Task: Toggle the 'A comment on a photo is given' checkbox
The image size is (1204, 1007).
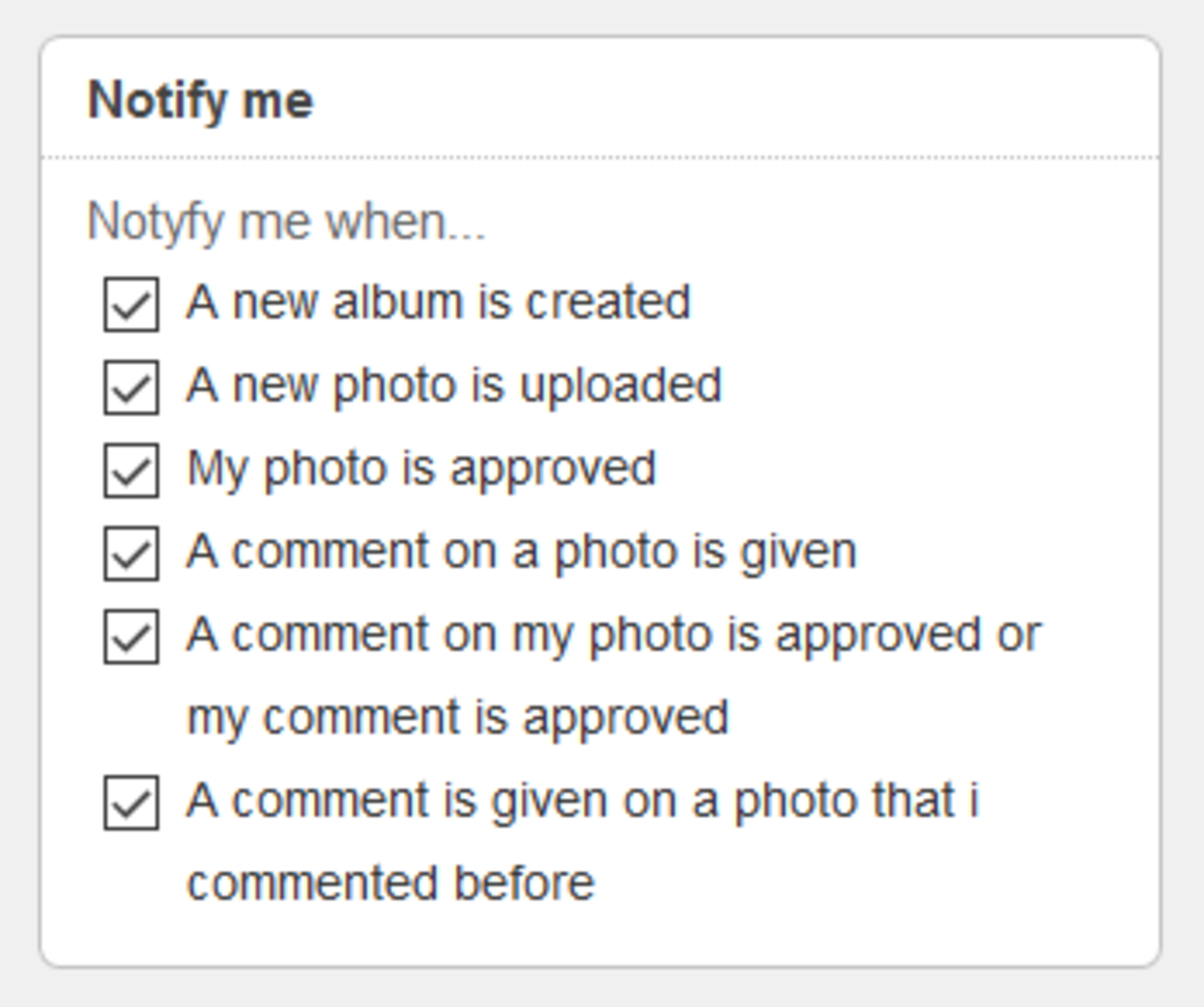Action: [x=131, y=554]
